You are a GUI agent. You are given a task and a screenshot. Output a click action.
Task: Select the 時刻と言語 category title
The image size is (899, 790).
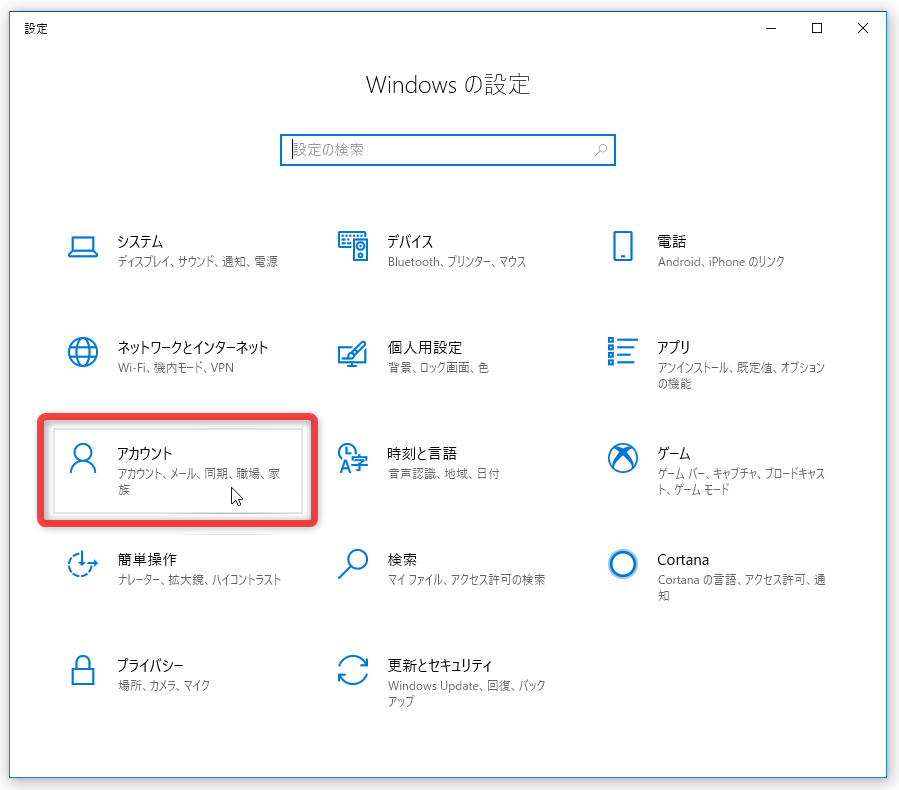pyautogui.click(x=422, y=453)
